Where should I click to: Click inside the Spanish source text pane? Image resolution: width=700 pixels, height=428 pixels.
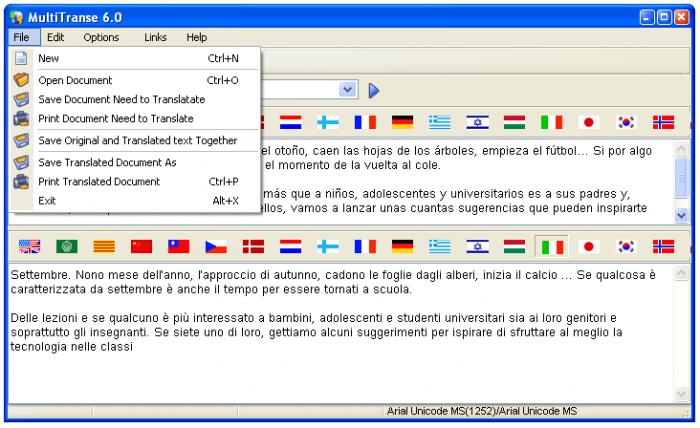[x=467, y=181]
